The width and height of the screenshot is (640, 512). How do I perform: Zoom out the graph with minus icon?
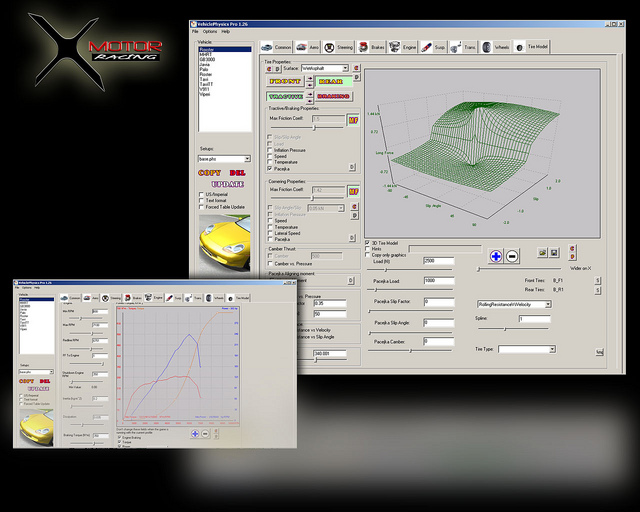click(x=512, y=256)
